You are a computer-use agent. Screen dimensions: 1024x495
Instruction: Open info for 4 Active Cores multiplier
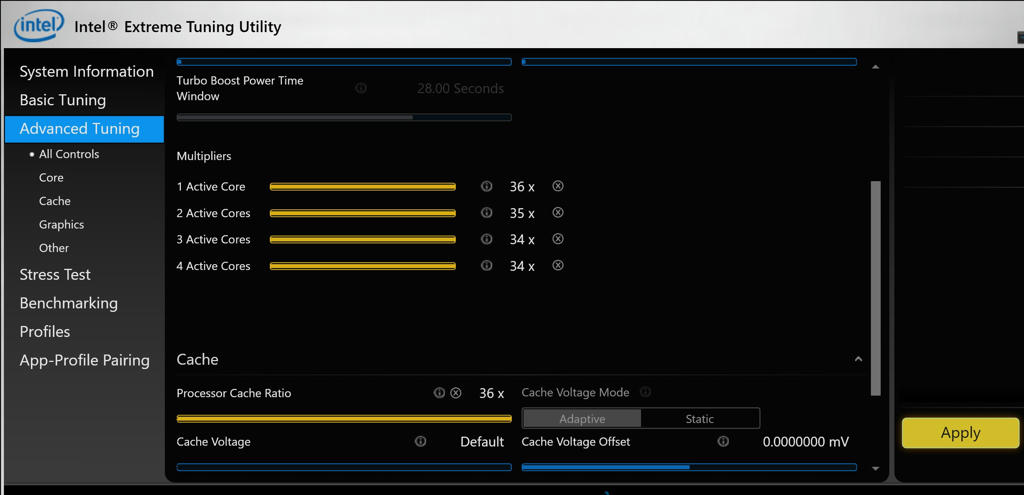[x=487, y=266]
